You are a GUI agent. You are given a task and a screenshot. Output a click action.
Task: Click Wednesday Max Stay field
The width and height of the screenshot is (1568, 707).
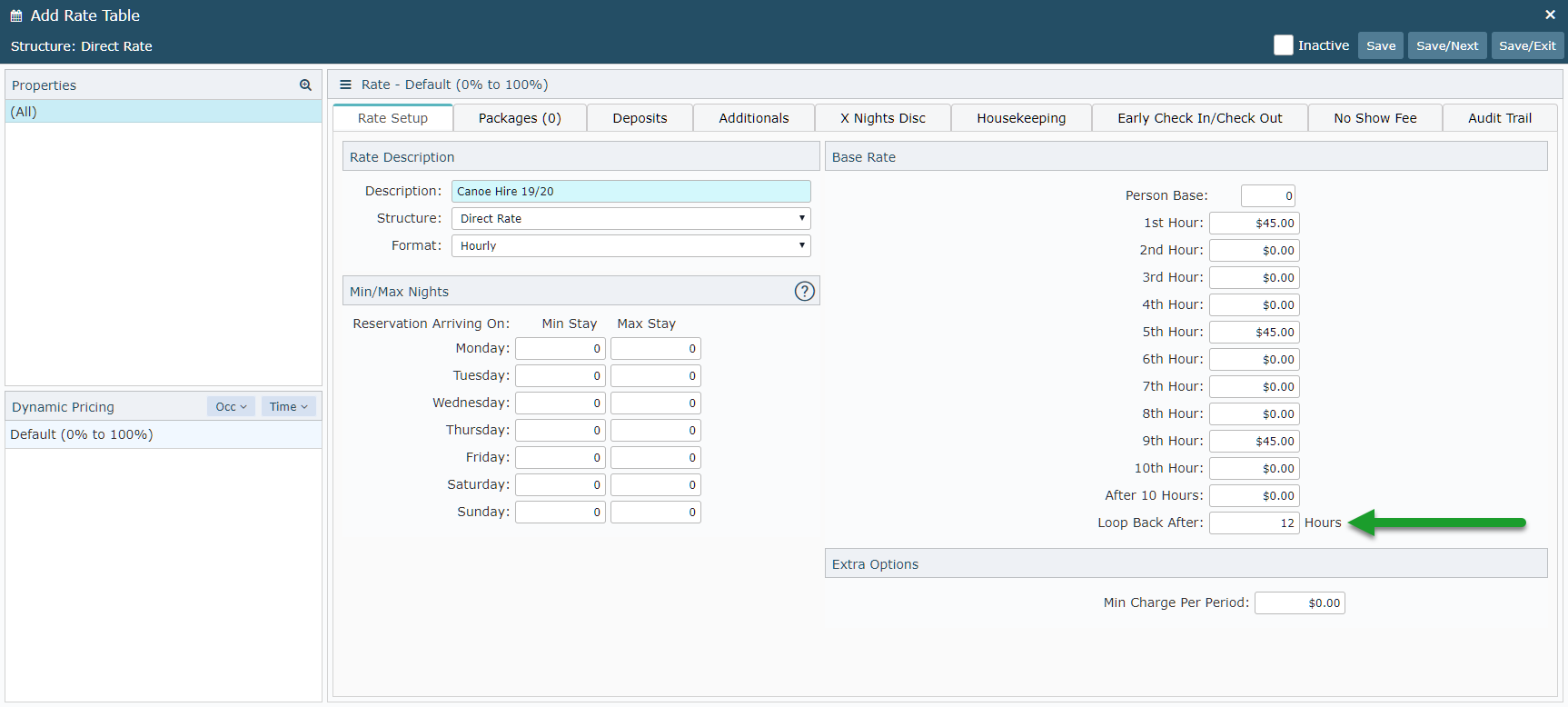(x=655, y=403)
